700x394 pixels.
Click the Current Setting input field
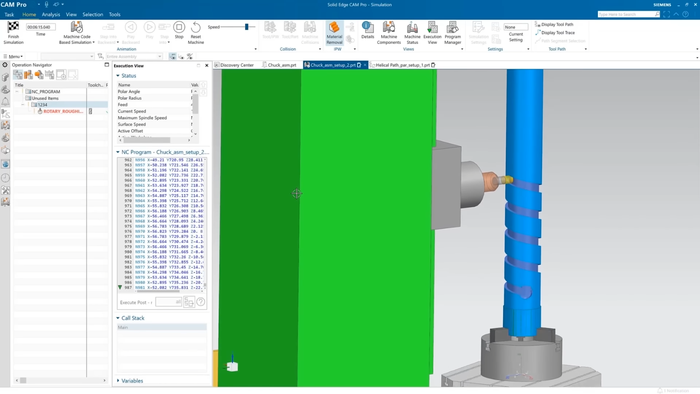(x=516, y=27)
